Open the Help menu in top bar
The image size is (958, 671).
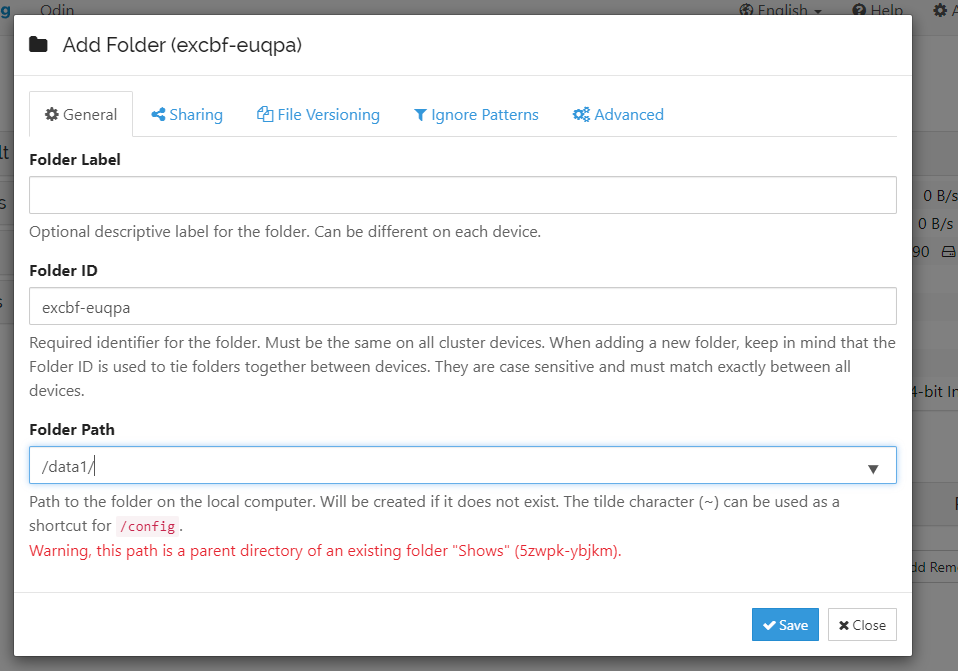877,10
